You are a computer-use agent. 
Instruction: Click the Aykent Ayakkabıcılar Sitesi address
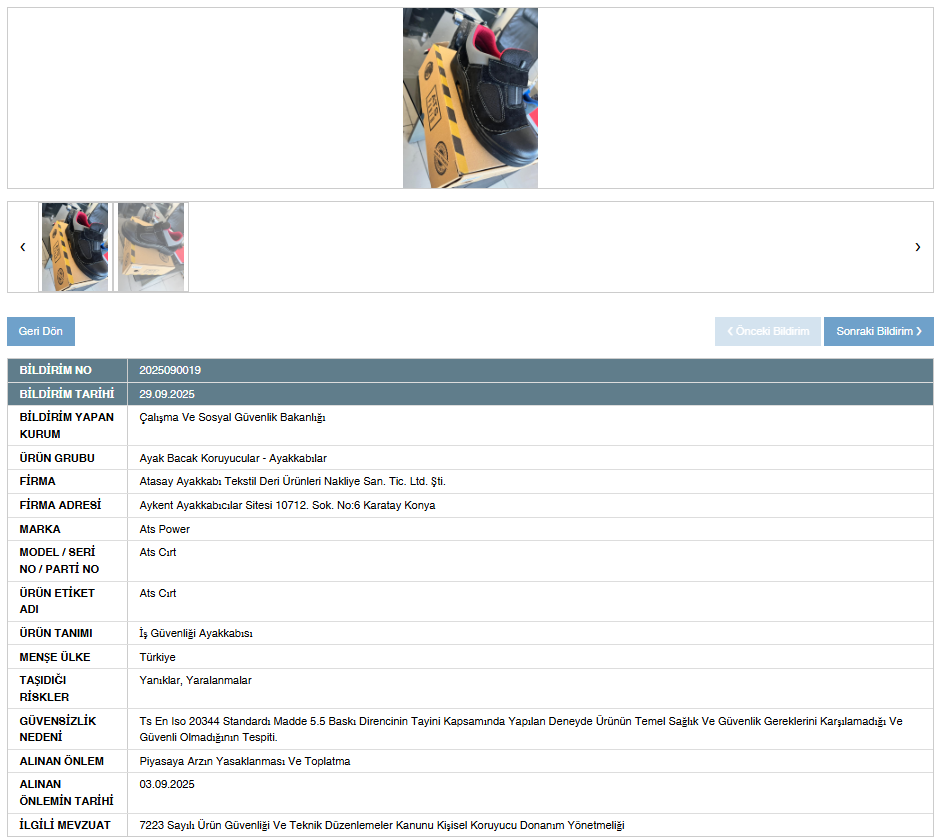click(x=287, y=506)
